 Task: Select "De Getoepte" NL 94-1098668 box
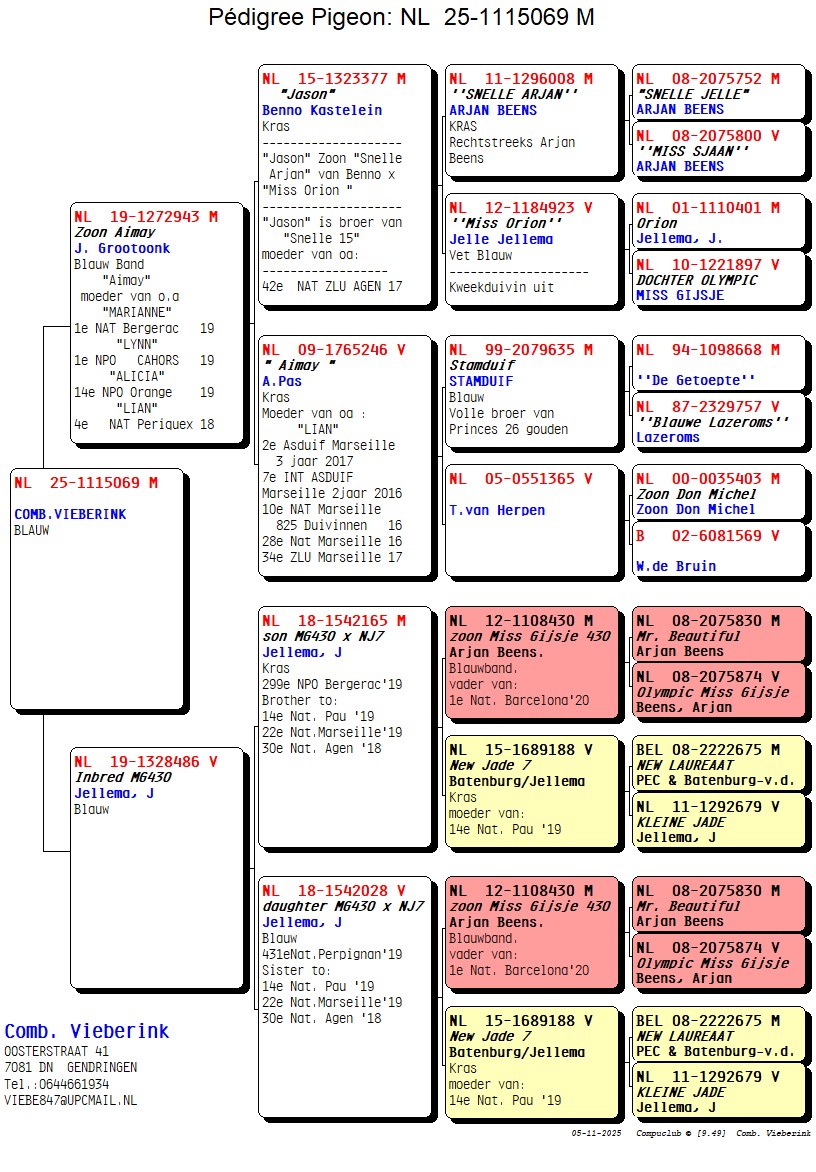coord(717,364)
